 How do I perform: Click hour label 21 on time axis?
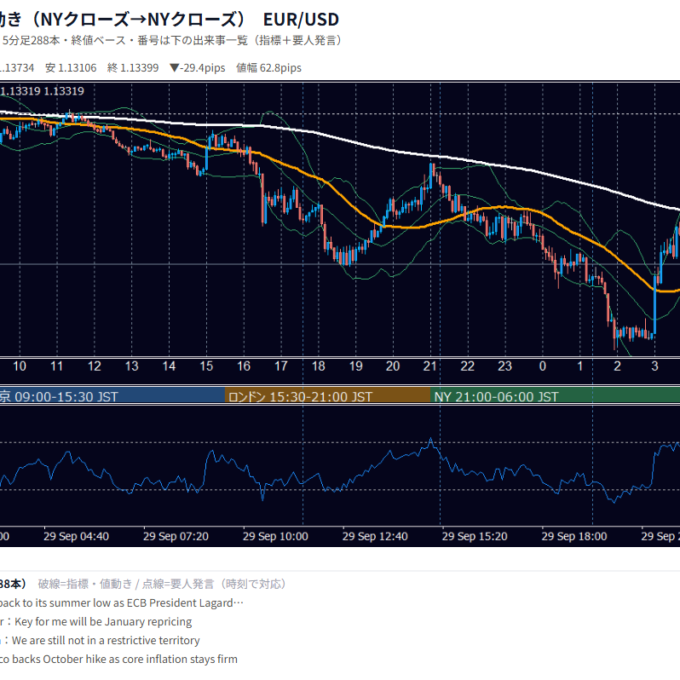coord(430,366)
